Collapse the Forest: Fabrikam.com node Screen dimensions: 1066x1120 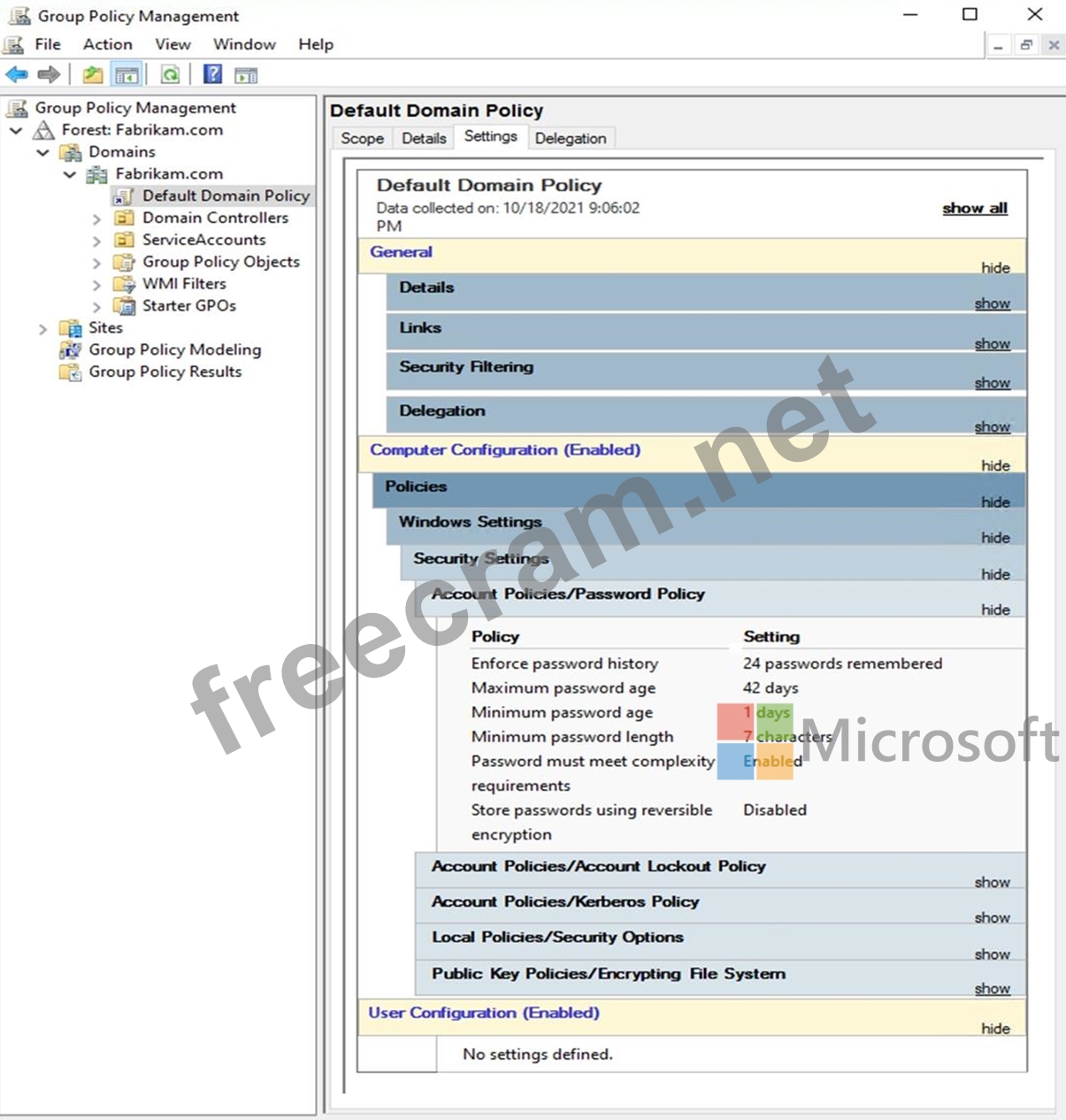(x=16, y=130)
